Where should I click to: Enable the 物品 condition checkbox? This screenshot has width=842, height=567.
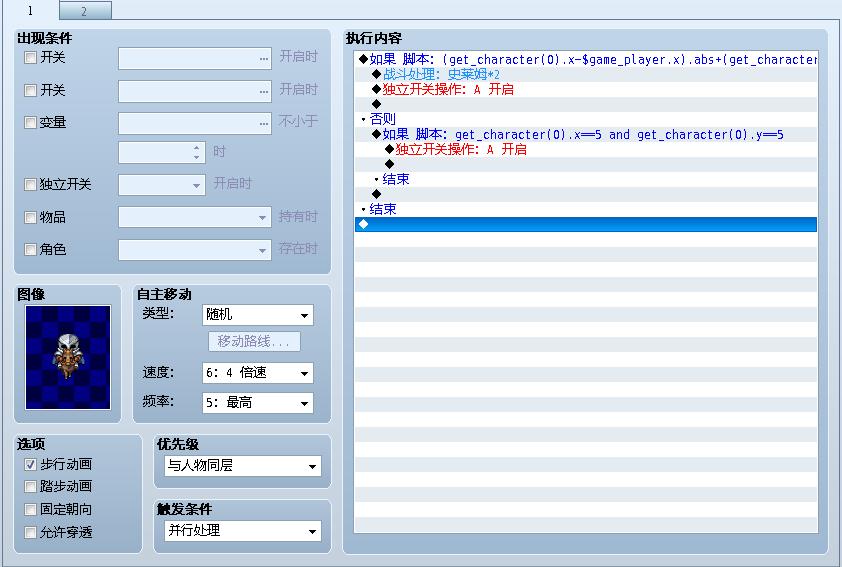31,217
